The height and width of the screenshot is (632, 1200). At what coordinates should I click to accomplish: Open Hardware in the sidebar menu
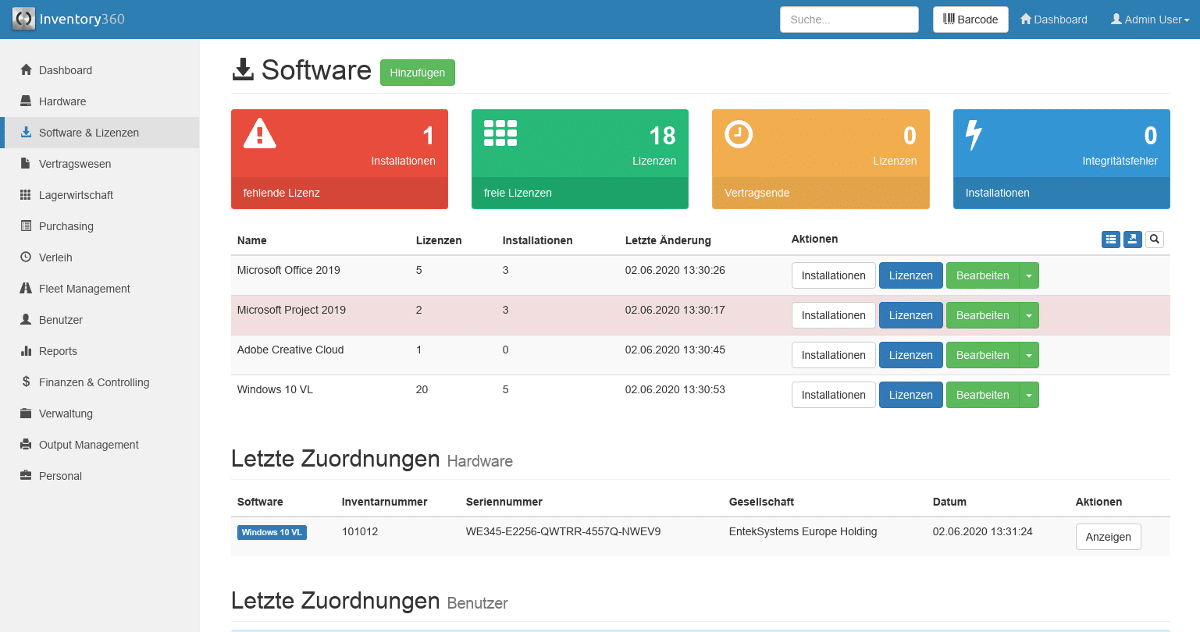(x=62, y=101)
